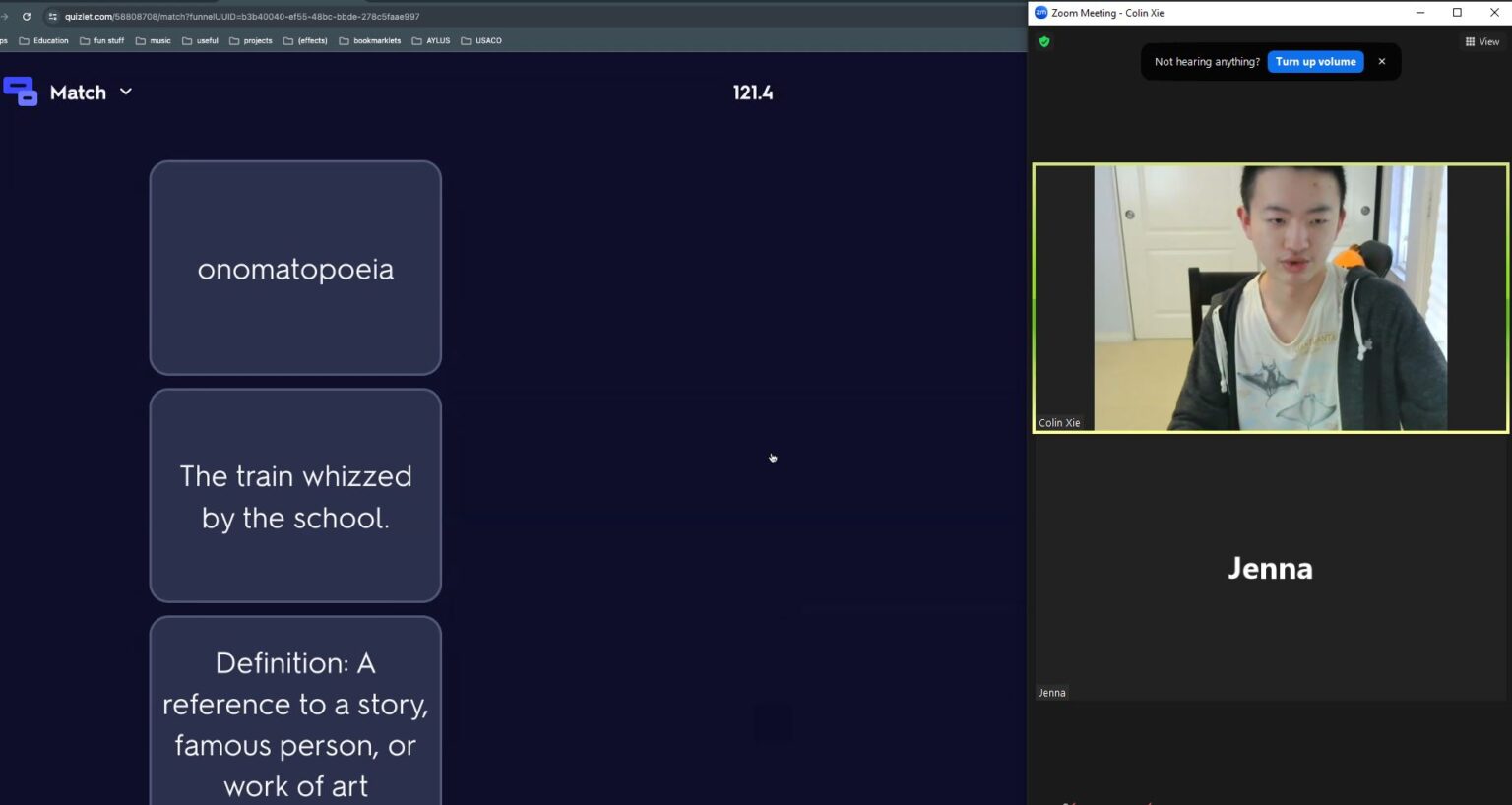Open the (effects) bookmarks folder
This screenshot has height=805, width=1512.
click(x=305, y=41)
